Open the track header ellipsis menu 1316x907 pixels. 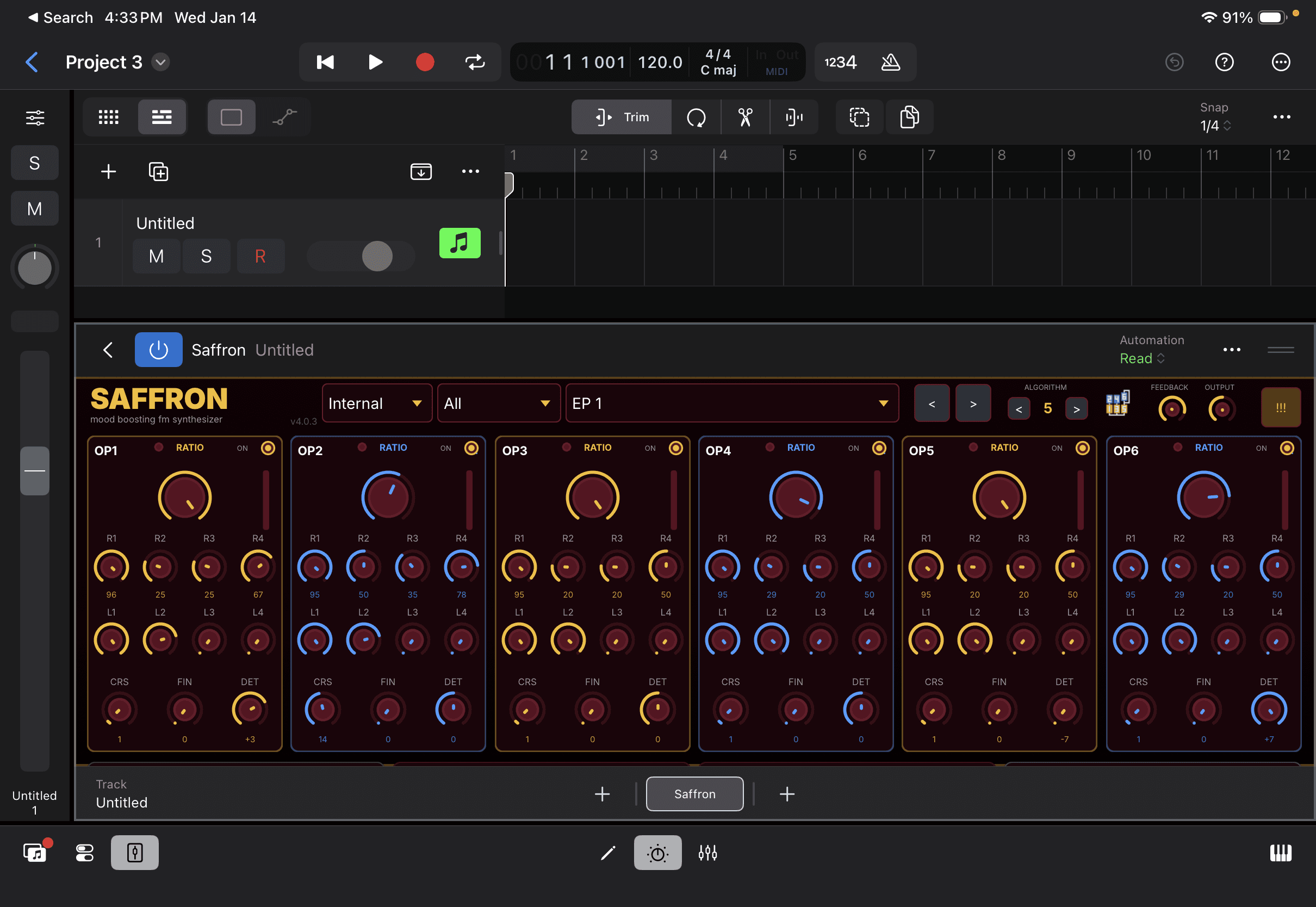pos(470,171)
